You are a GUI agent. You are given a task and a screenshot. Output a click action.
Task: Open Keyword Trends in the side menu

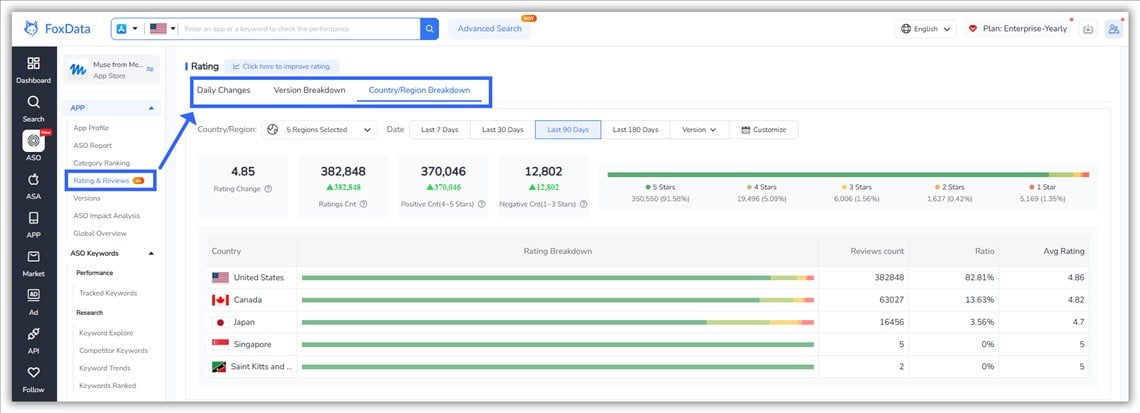(105, 368)
